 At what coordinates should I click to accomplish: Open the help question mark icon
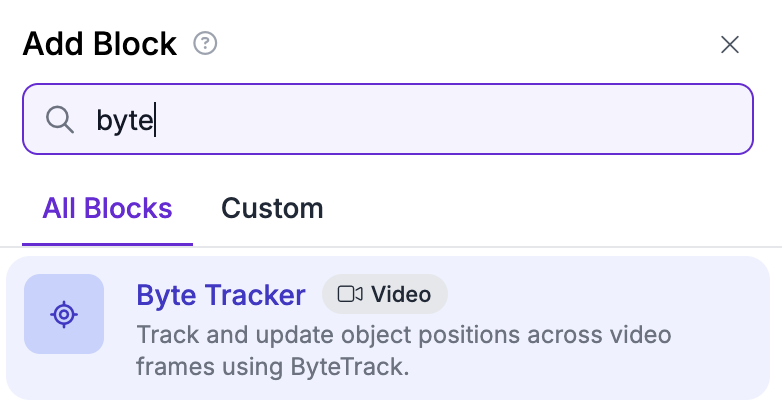click(205, 43)
